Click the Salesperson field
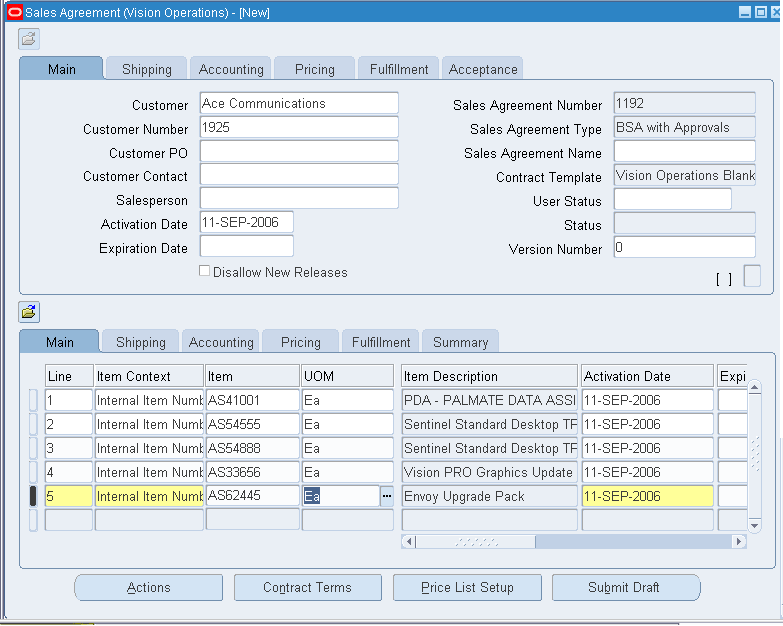Viewport: 783px width, 626px height. 299,199
